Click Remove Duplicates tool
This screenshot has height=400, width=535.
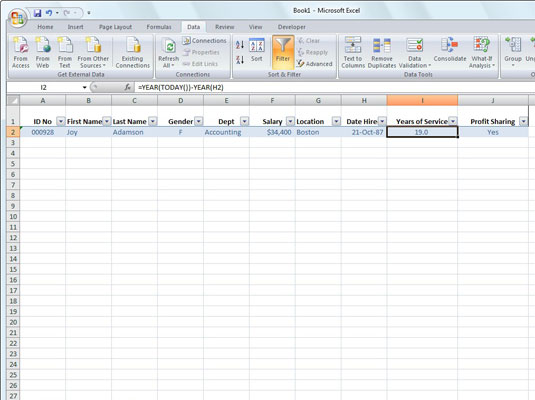pyautogui.click(x=382, y=53)
